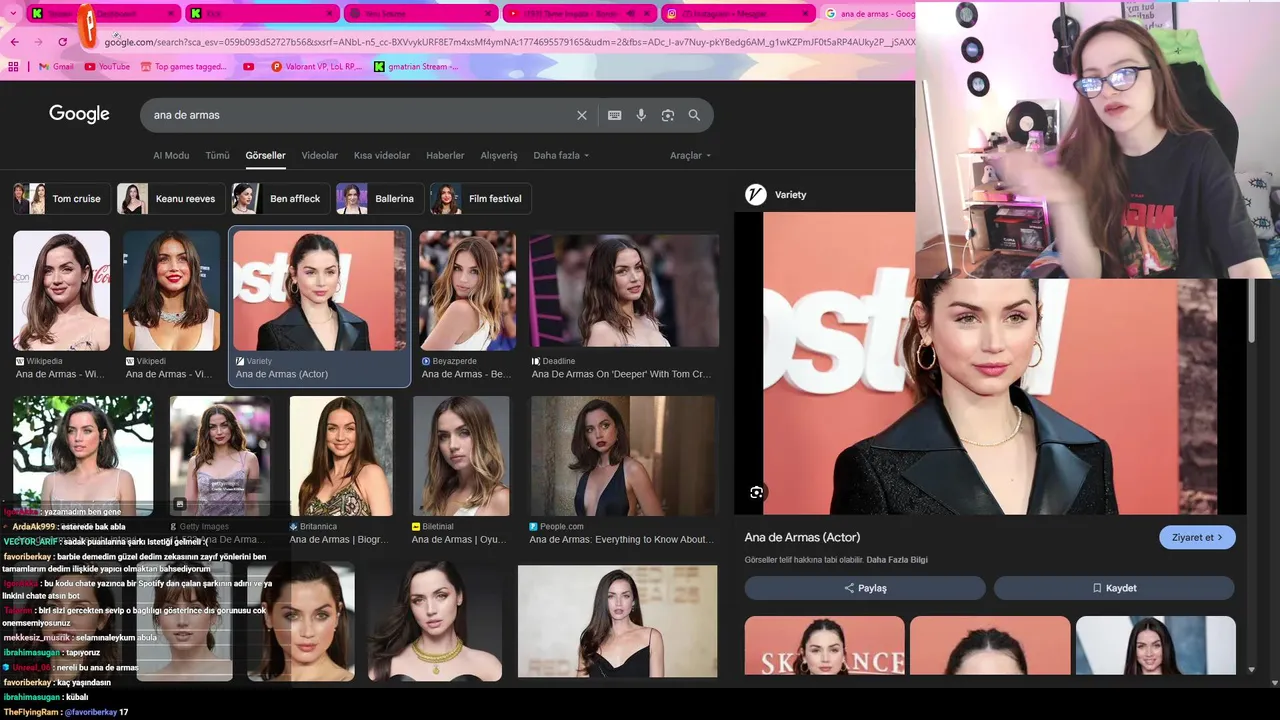Screen dimensions: 1280x720
Task: Open Daha Fazla Bilgi link
Action: click(x=897, y=560)
